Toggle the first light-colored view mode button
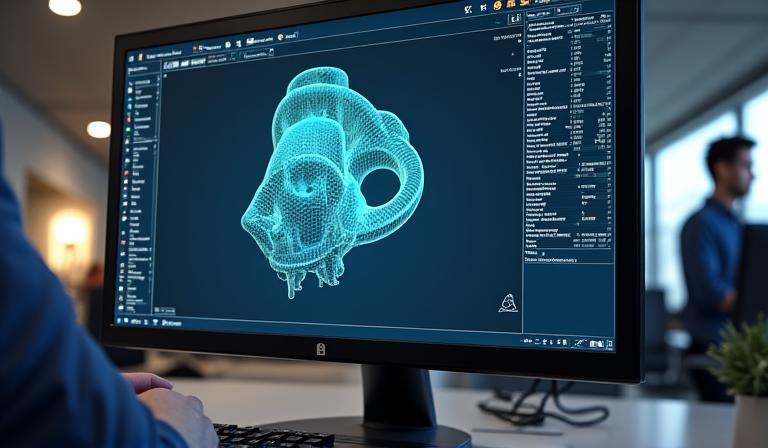The width and height of the screenshot is (768, 448). 171,64
